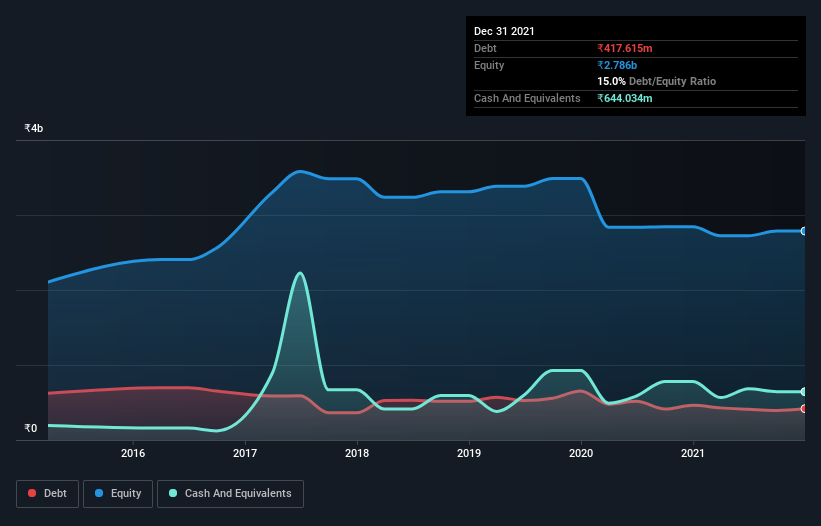Click the ₹417.615m debt value
This screenshot has height=526, width=821.
click(625, 48)
